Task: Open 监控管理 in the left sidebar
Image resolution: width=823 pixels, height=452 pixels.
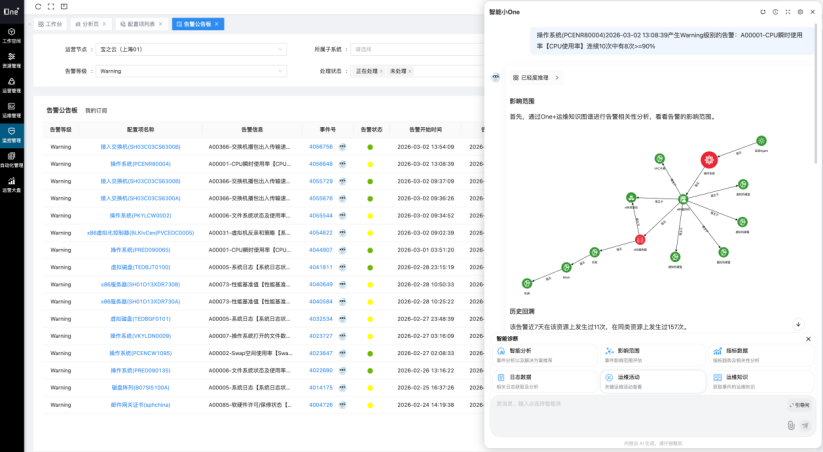Action: 12,134
